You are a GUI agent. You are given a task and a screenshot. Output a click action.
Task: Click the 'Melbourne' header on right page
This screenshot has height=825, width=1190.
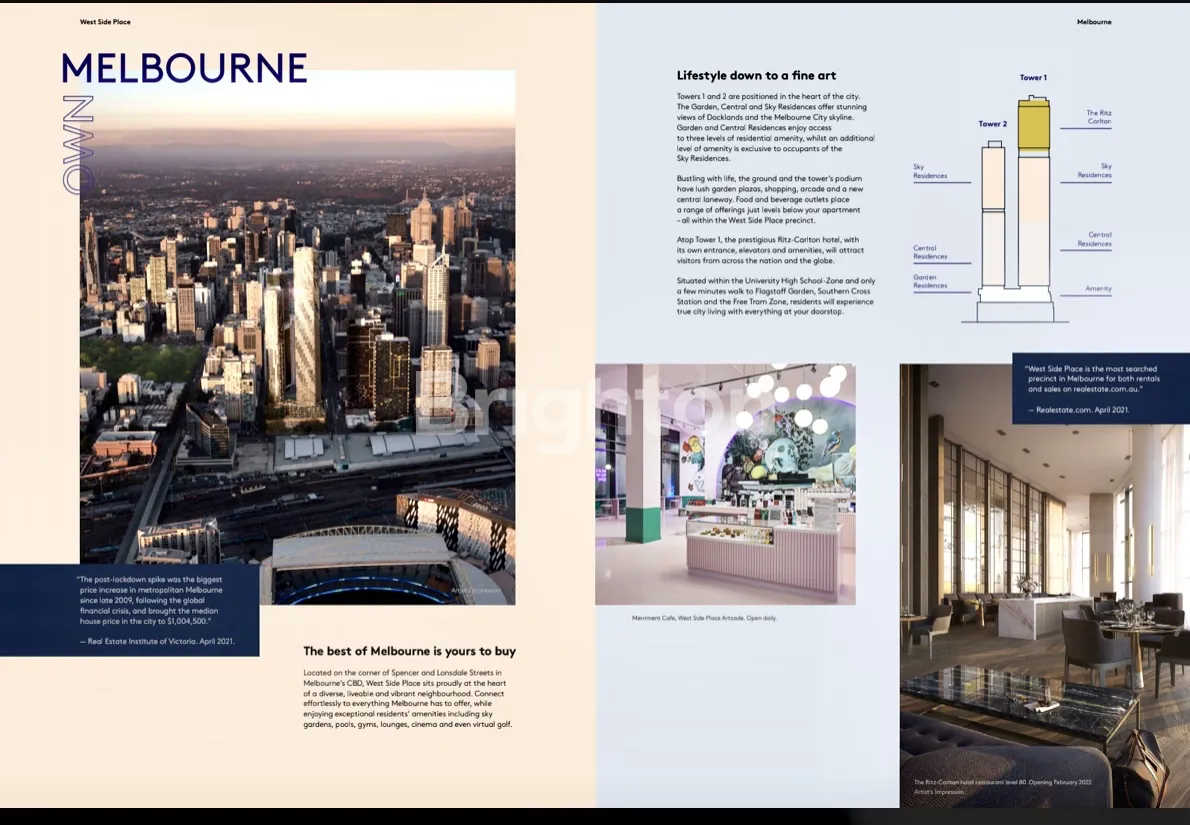[x=1094, y=22]
